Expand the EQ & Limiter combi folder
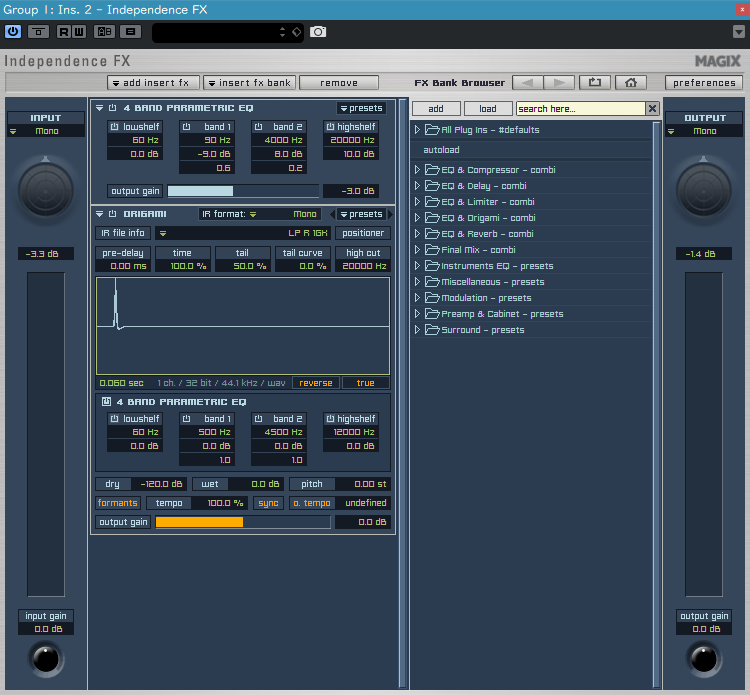 (417, 202)
